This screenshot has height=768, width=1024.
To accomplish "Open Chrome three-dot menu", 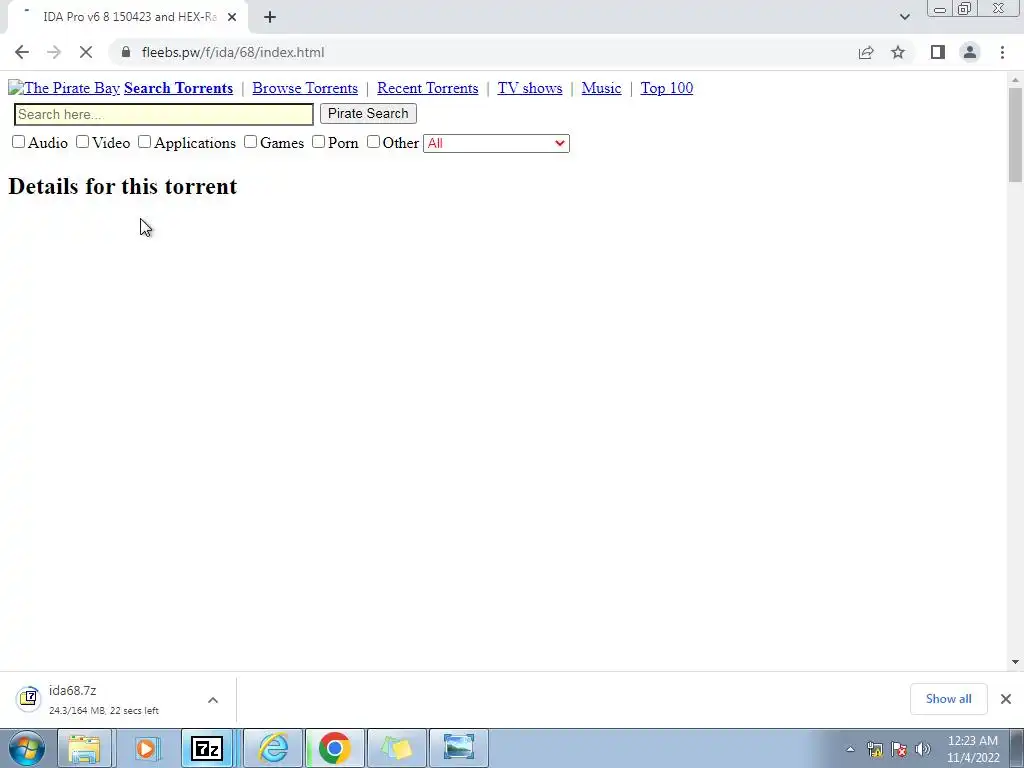I will tap(1002, 52).
